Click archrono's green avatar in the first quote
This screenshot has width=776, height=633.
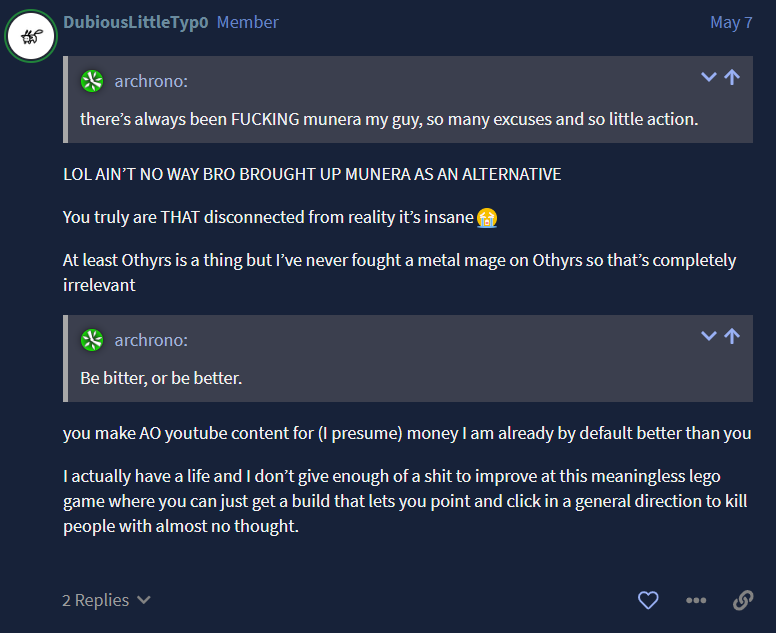coord(92,81)
